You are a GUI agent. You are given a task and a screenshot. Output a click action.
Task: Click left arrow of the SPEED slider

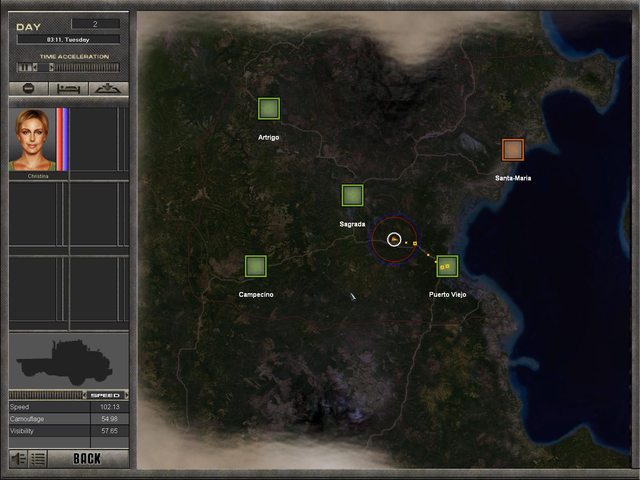(x=84, y=395)
